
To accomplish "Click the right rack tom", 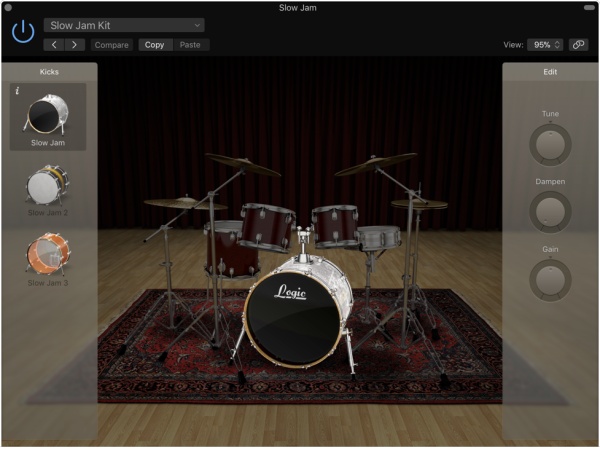I will pos(335,226).
